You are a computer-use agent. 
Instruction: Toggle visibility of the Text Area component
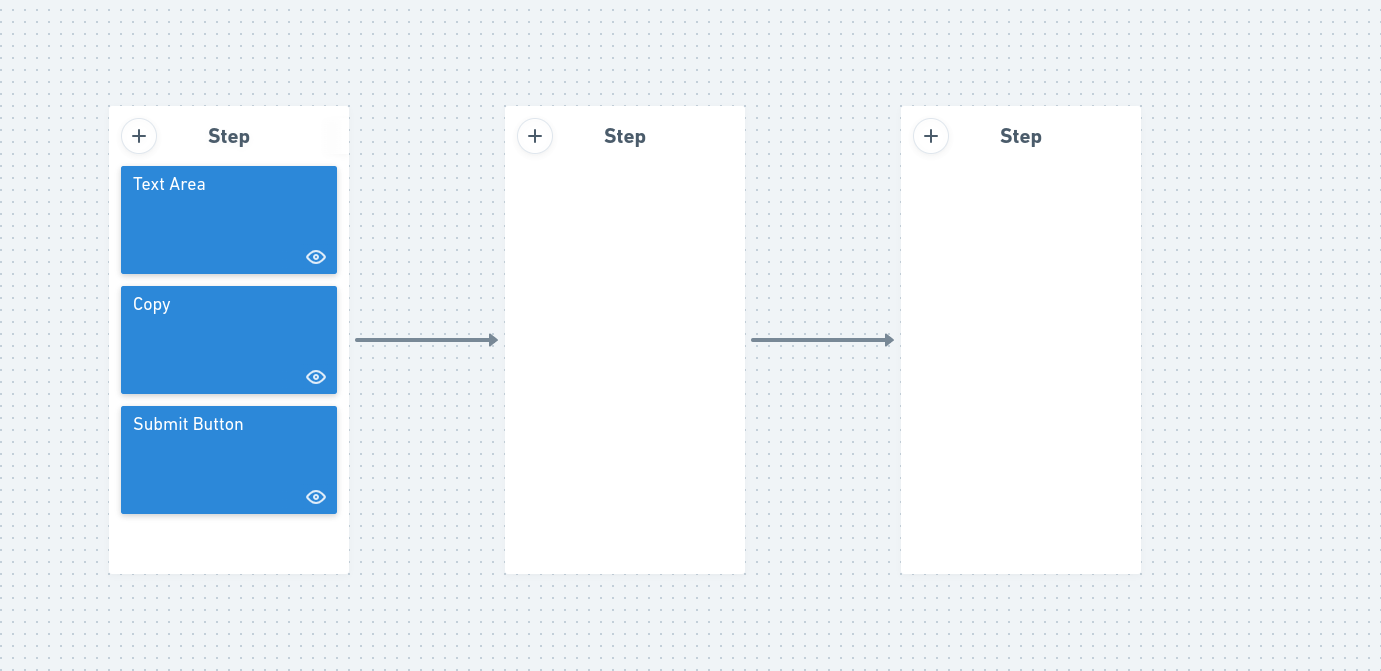(x=316, y=257)
